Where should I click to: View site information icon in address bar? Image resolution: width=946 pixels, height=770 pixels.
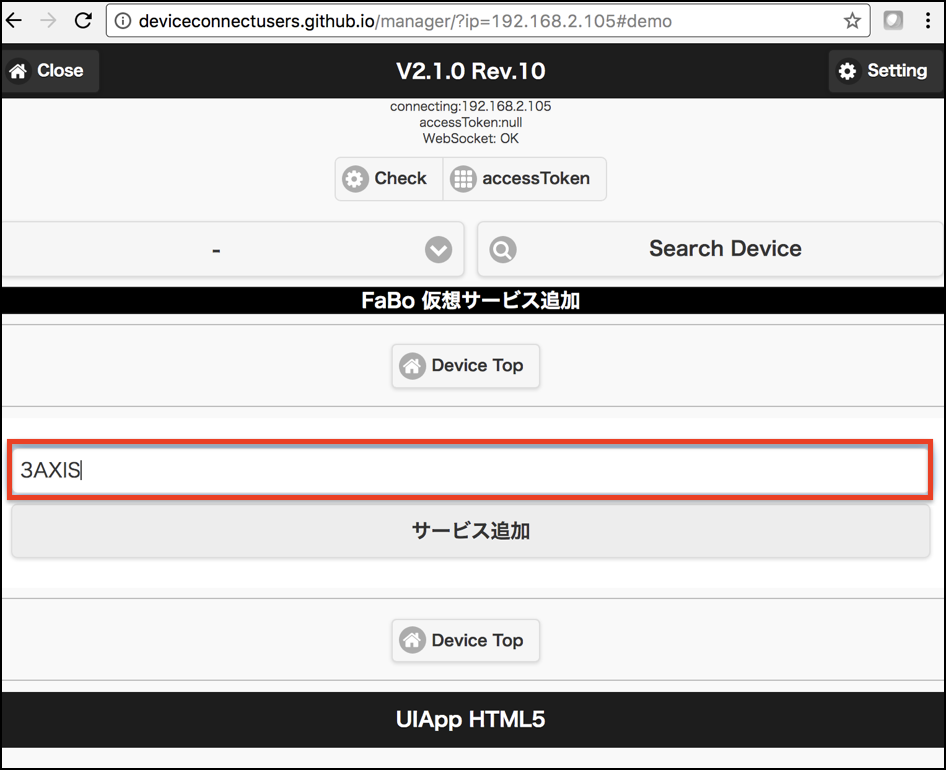pyautogui.click(x=123, y=21)
